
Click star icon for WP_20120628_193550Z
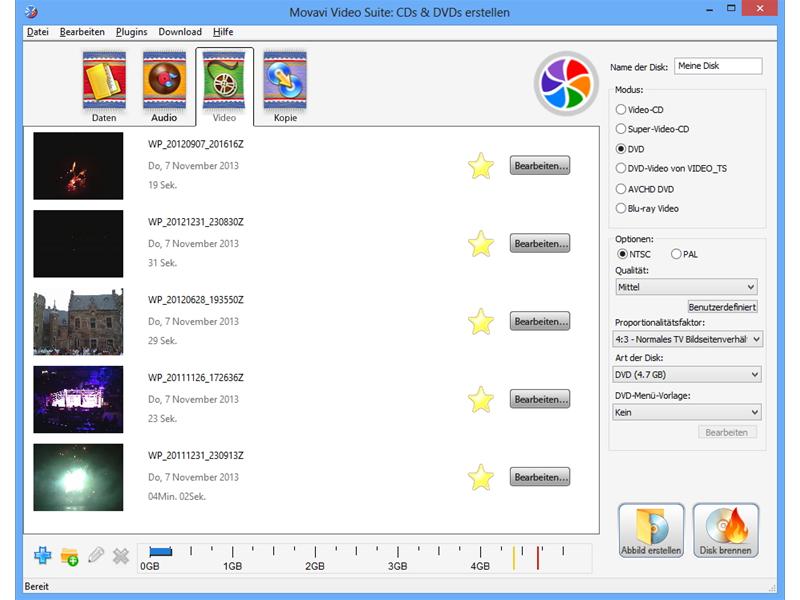tap(481, 322)
